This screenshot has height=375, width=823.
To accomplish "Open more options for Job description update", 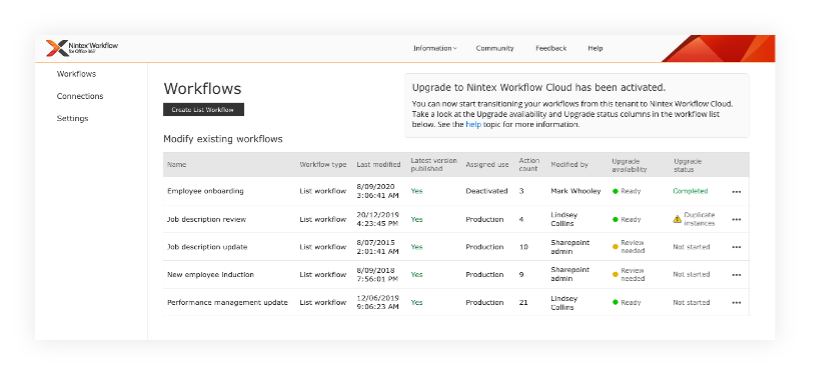I will (736, 247).
